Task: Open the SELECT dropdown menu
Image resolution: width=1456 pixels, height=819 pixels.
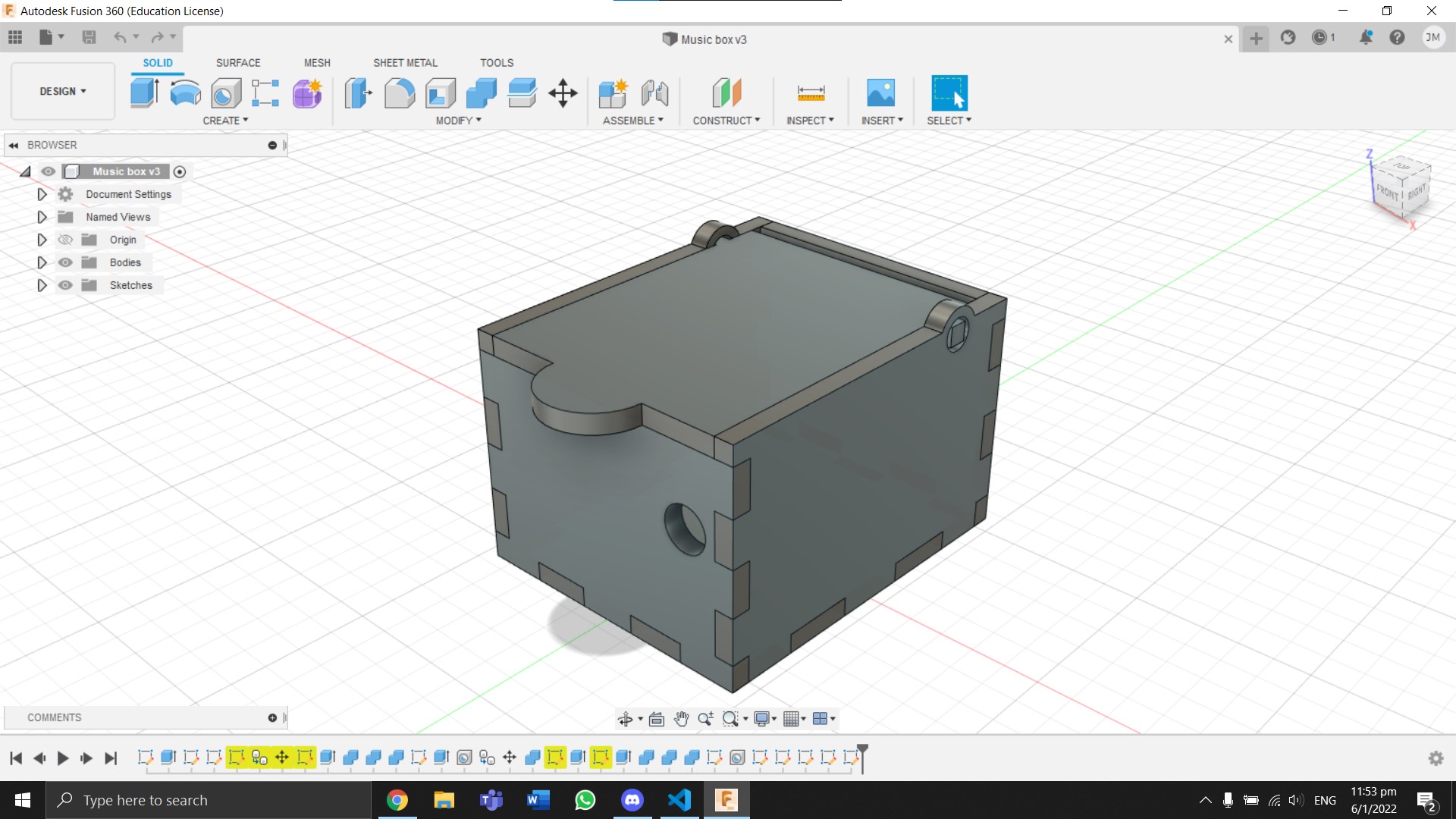Action: [x=949, y=121]
